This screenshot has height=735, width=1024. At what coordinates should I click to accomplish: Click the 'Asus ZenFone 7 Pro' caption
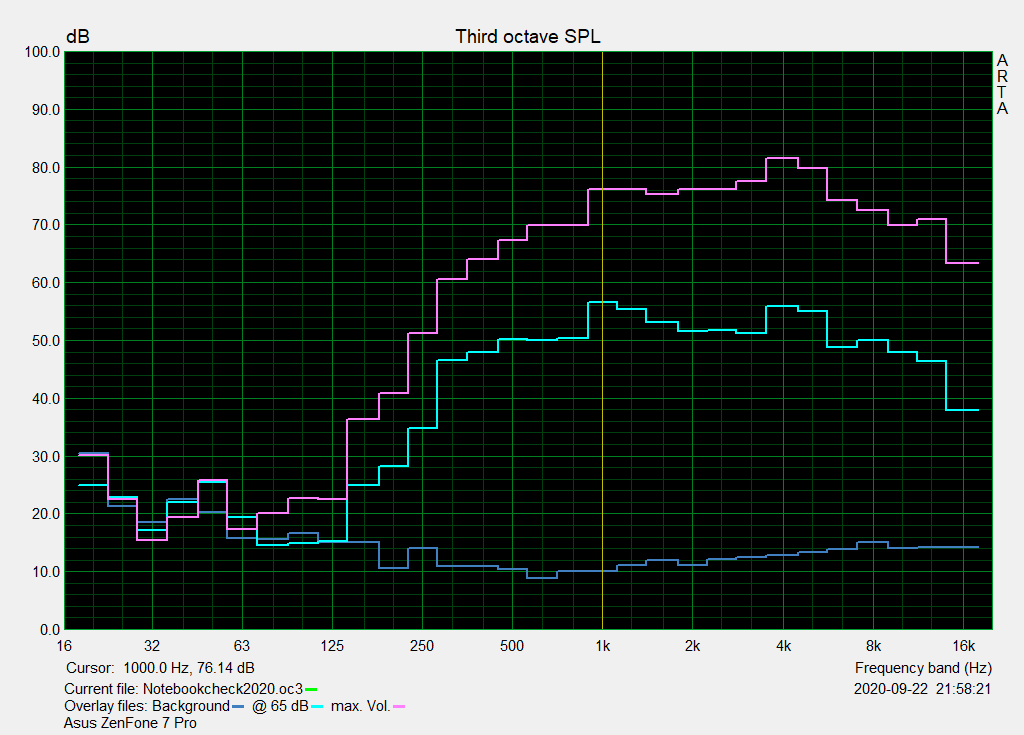pyautogui.click(x=130, y=722)
